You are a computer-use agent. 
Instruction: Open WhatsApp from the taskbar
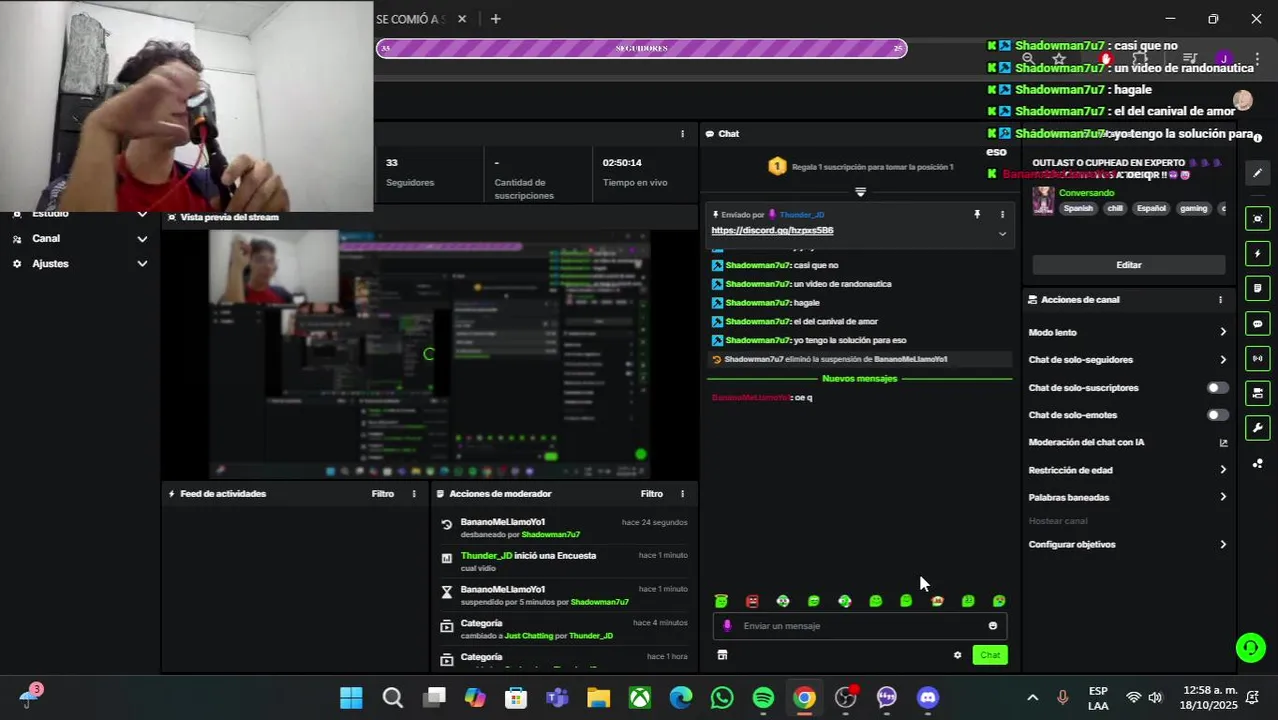coord(722,698)
